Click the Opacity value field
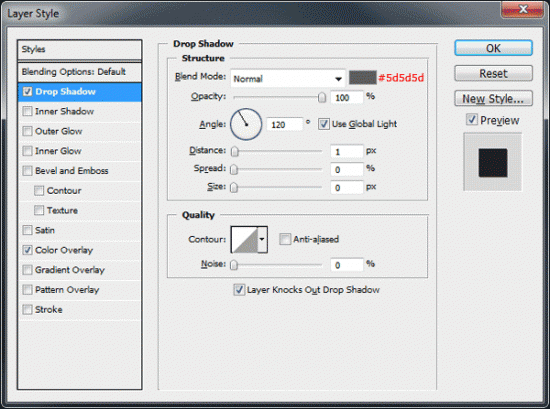This screenshot has height=409, width=550. pos(346,98)
